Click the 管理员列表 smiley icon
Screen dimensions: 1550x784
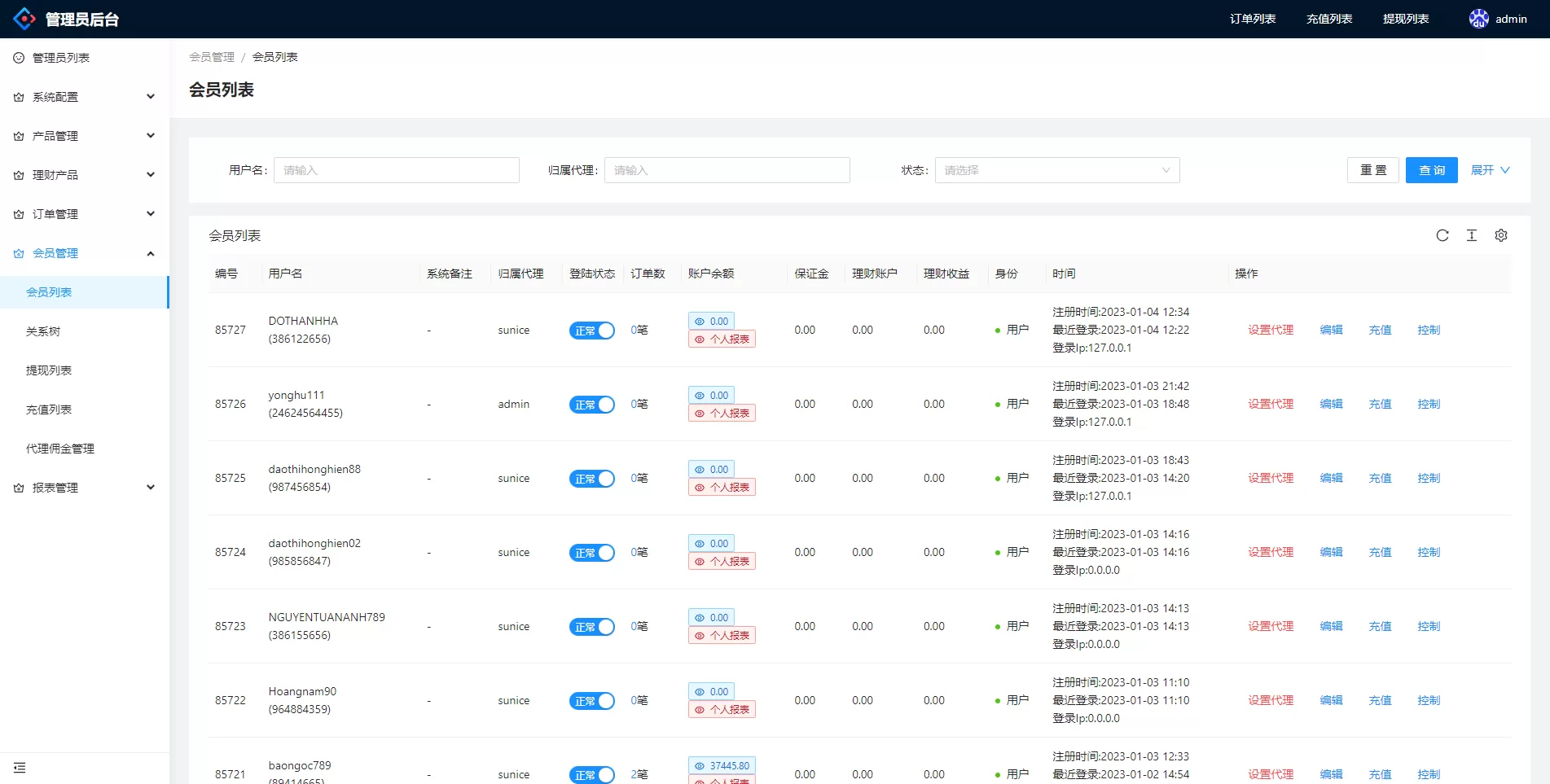coord(19,58)
